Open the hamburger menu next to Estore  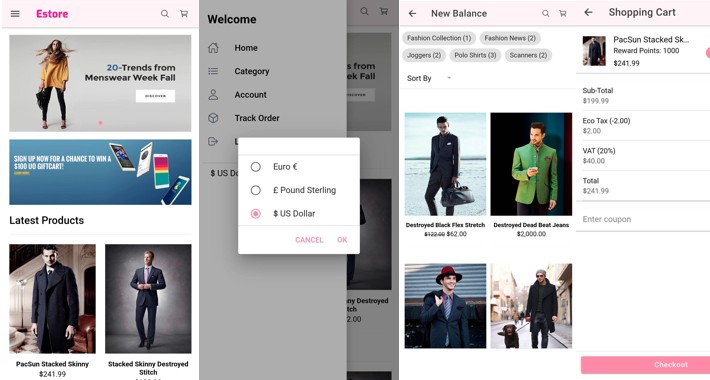(x=15, y=14)
